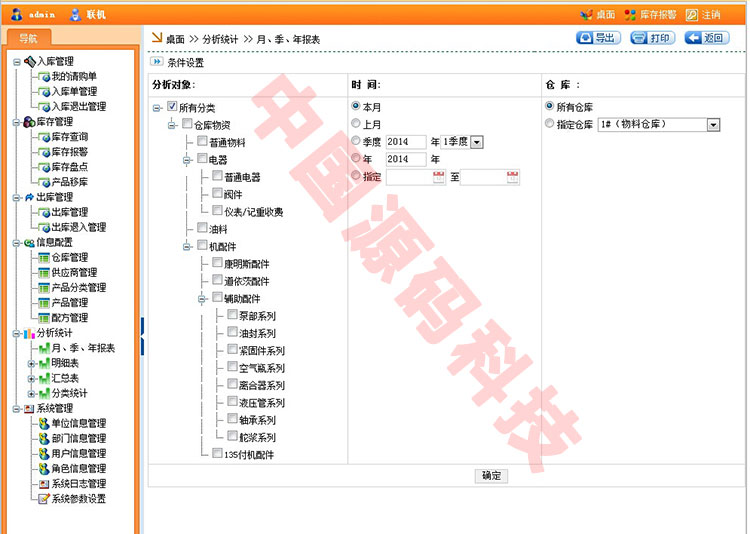
Task: Expand the 汇总表 sidebar node
Action: point(32,379)
